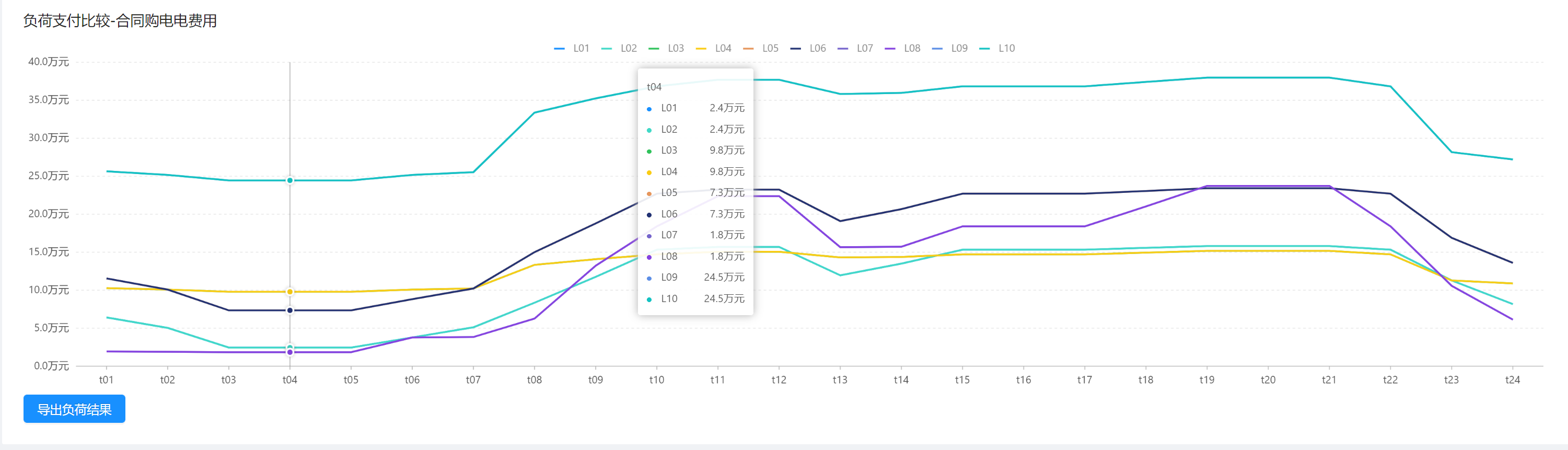Click the 10.0万元 y-axis label
The height and width of the screenshot is (450, 1568).
(49, 290)
